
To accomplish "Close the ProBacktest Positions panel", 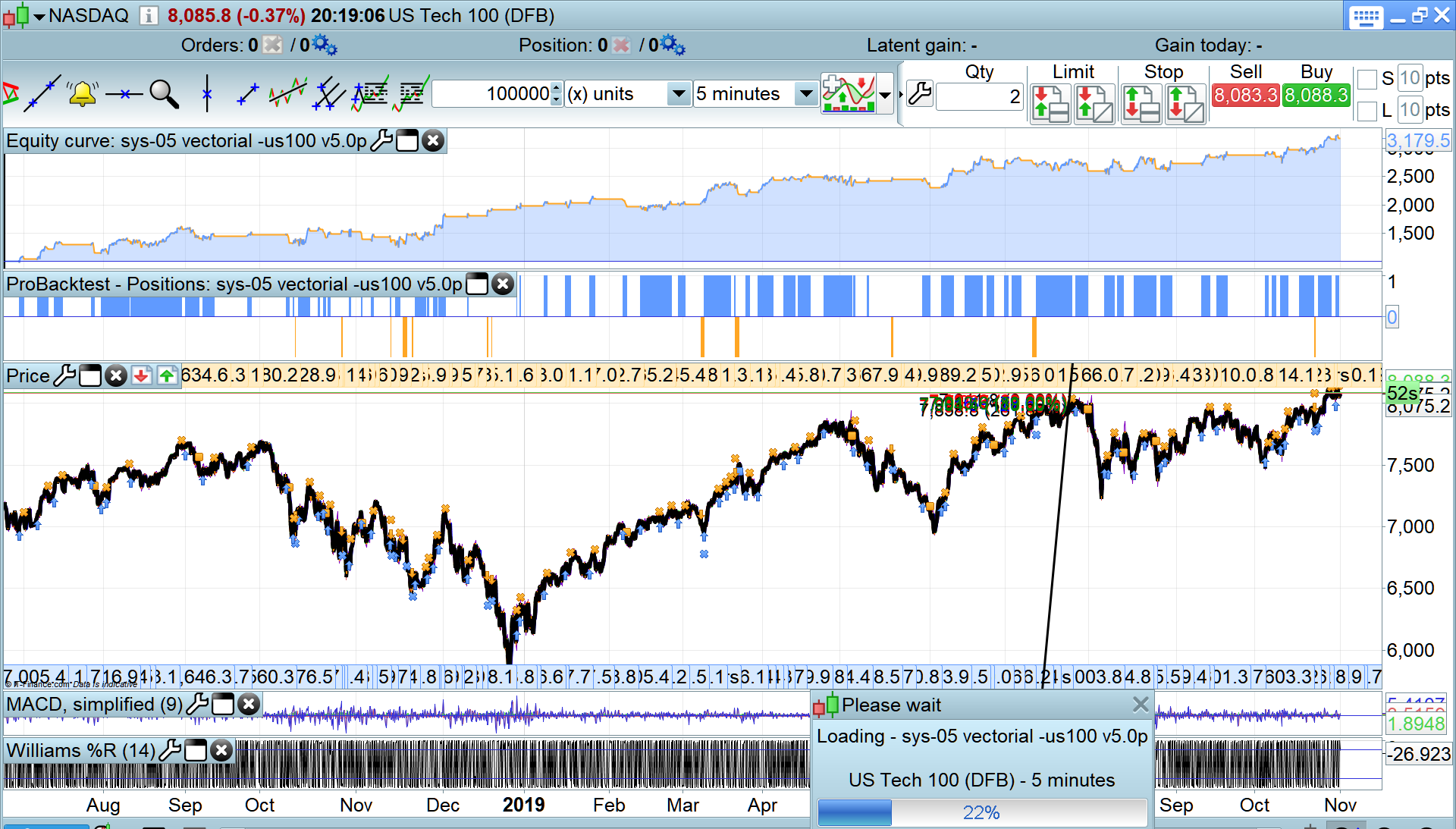I will pyautogui.click(x=502, y=284).
